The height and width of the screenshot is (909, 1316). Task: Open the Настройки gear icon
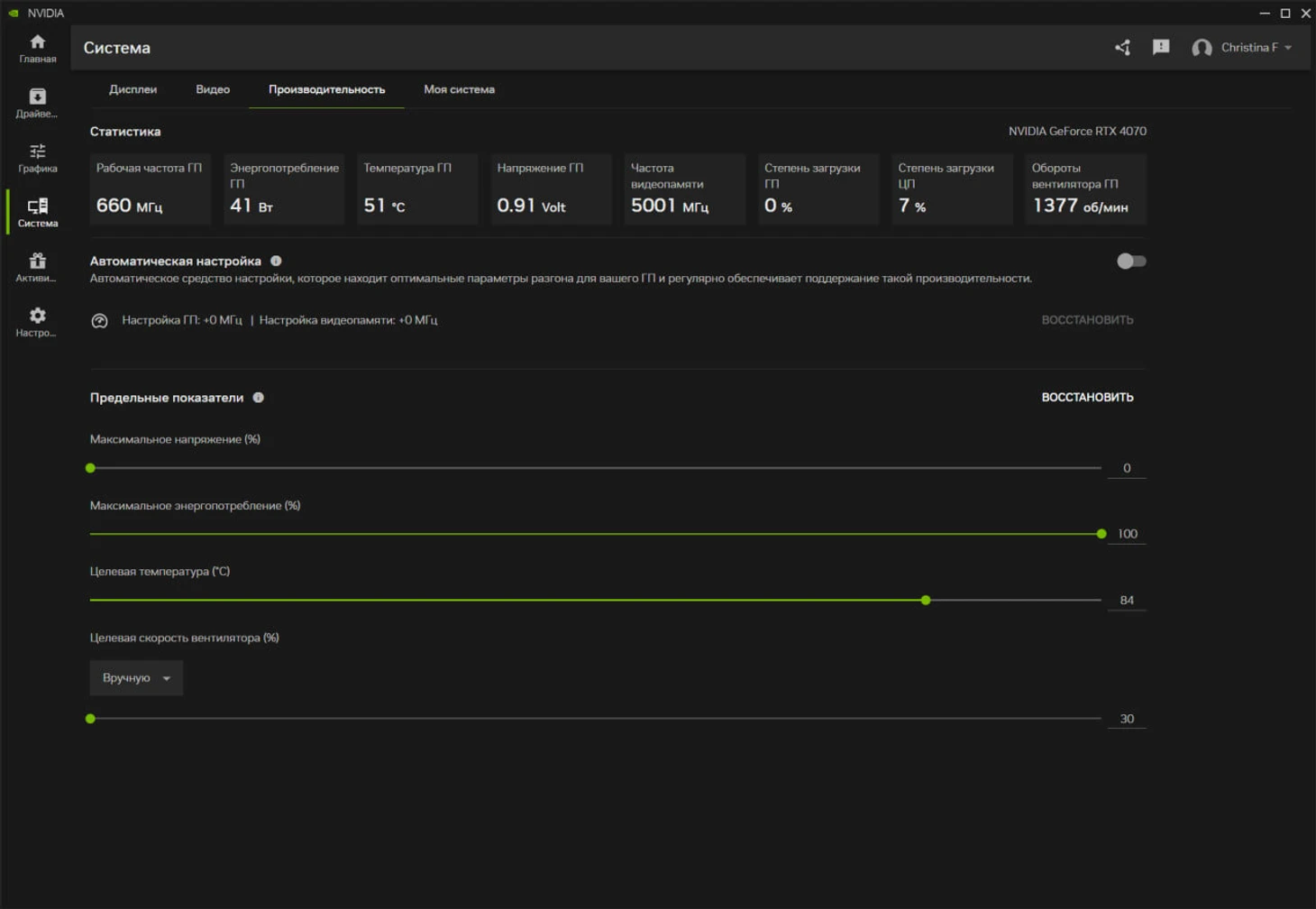pos(37,322)
